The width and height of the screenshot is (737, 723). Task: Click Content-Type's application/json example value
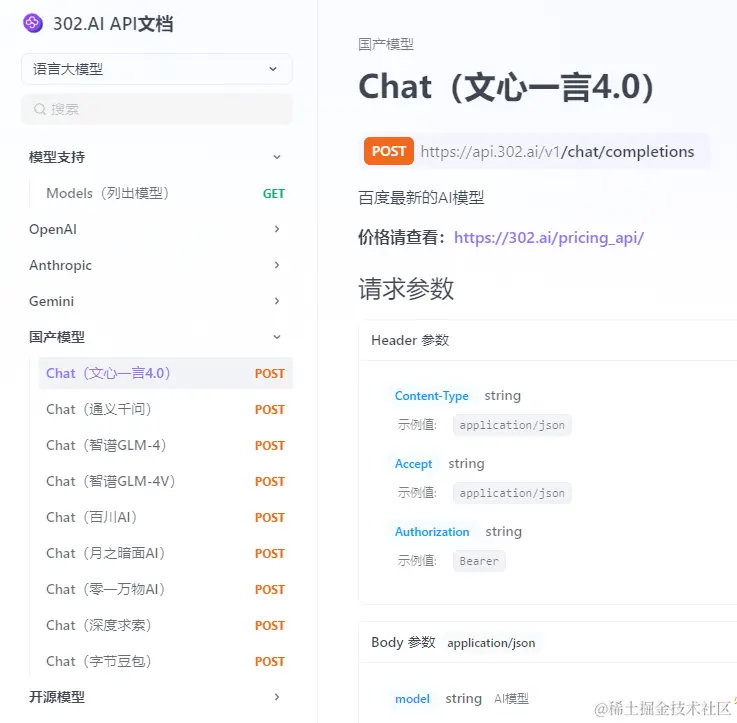(x=512, y=425)
